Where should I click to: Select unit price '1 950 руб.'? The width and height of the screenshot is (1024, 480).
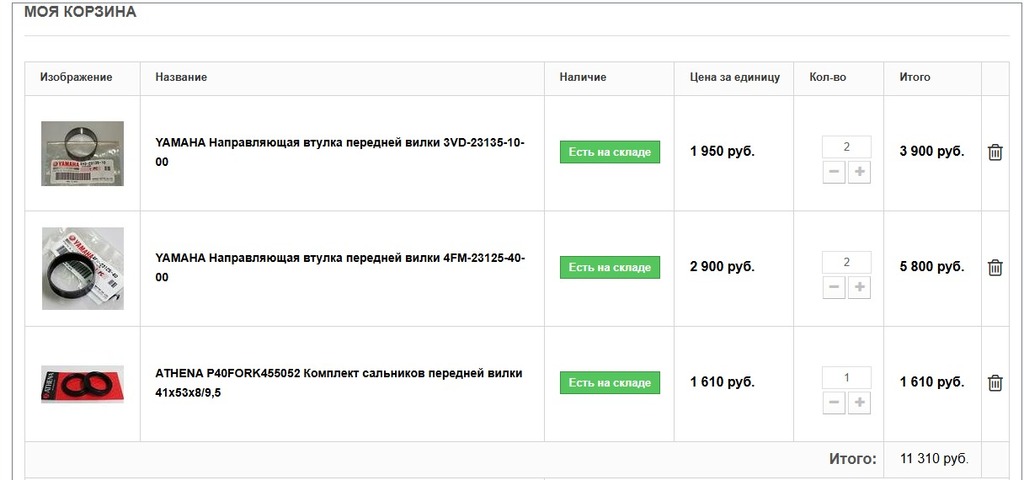click(x=722, y=152)
